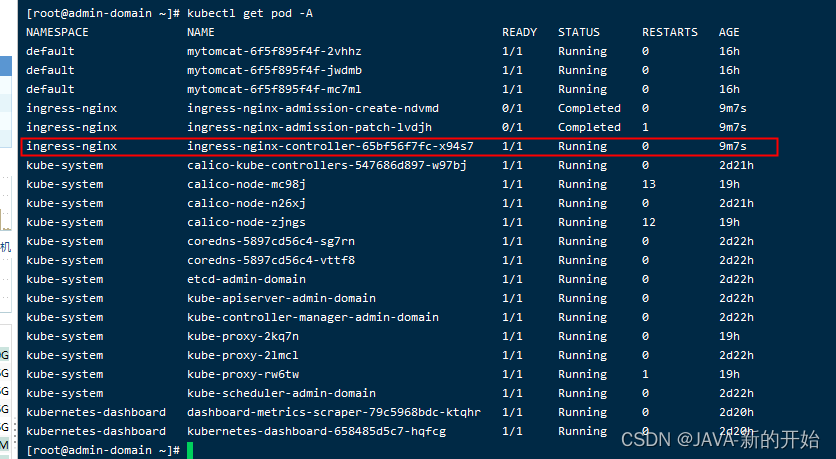Click Completed status of admission-create pod
Screen dimensions: 836x459
coord(589,108)
